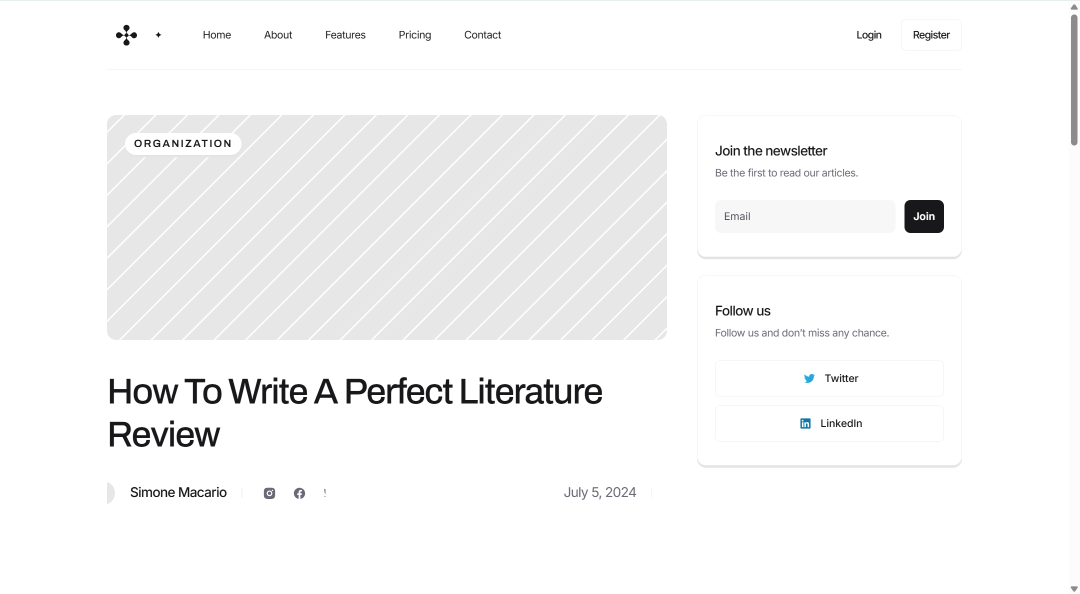
Task: Click the LinkedIn logo icon
Action: tap(805, 424)
